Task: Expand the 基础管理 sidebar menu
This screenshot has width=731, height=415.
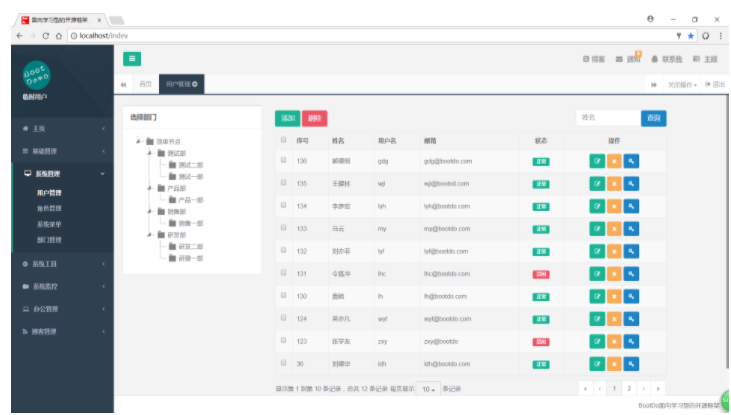Action: tap(62, 151)
